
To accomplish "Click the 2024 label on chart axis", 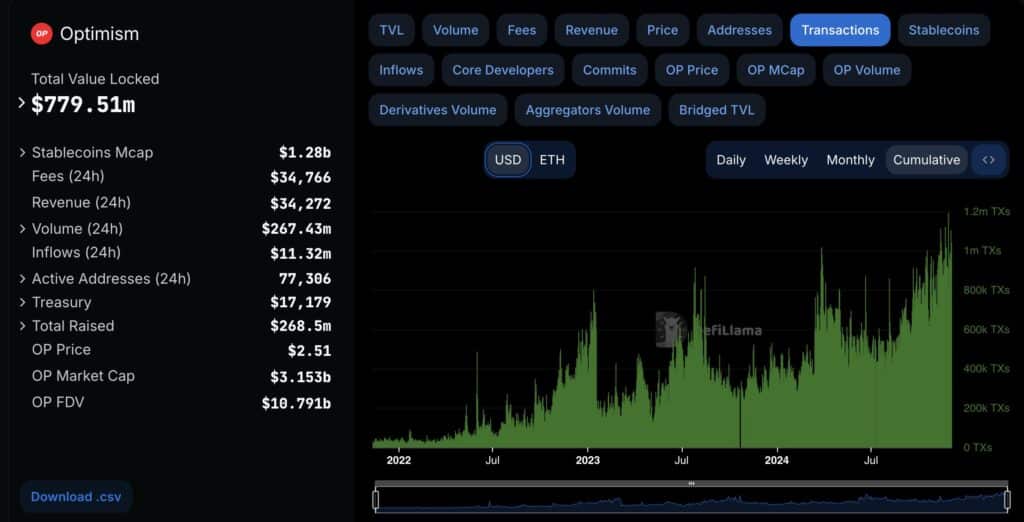I will (776, 460).
